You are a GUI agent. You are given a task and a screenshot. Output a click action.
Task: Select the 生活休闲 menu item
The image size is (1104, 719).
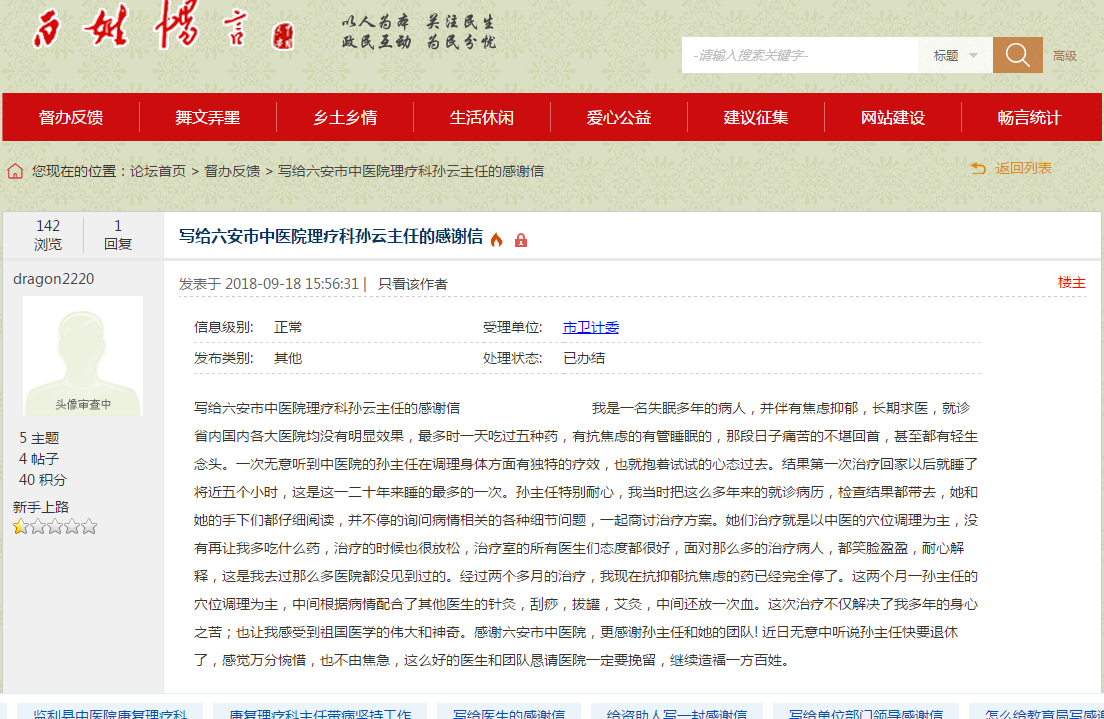(x=482, y=117)
